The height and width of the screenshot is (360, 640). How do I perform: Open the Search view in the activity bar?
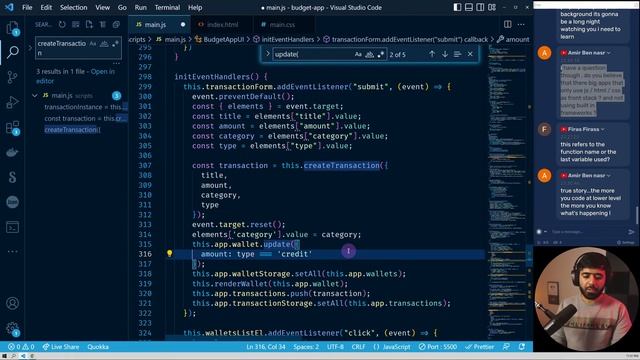click(x=13, y=52)
